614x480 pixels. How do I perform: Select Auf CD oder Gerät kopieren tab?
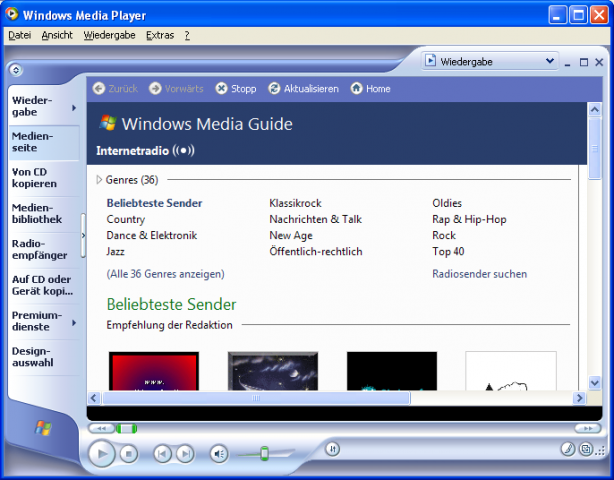tap(44, 285)
